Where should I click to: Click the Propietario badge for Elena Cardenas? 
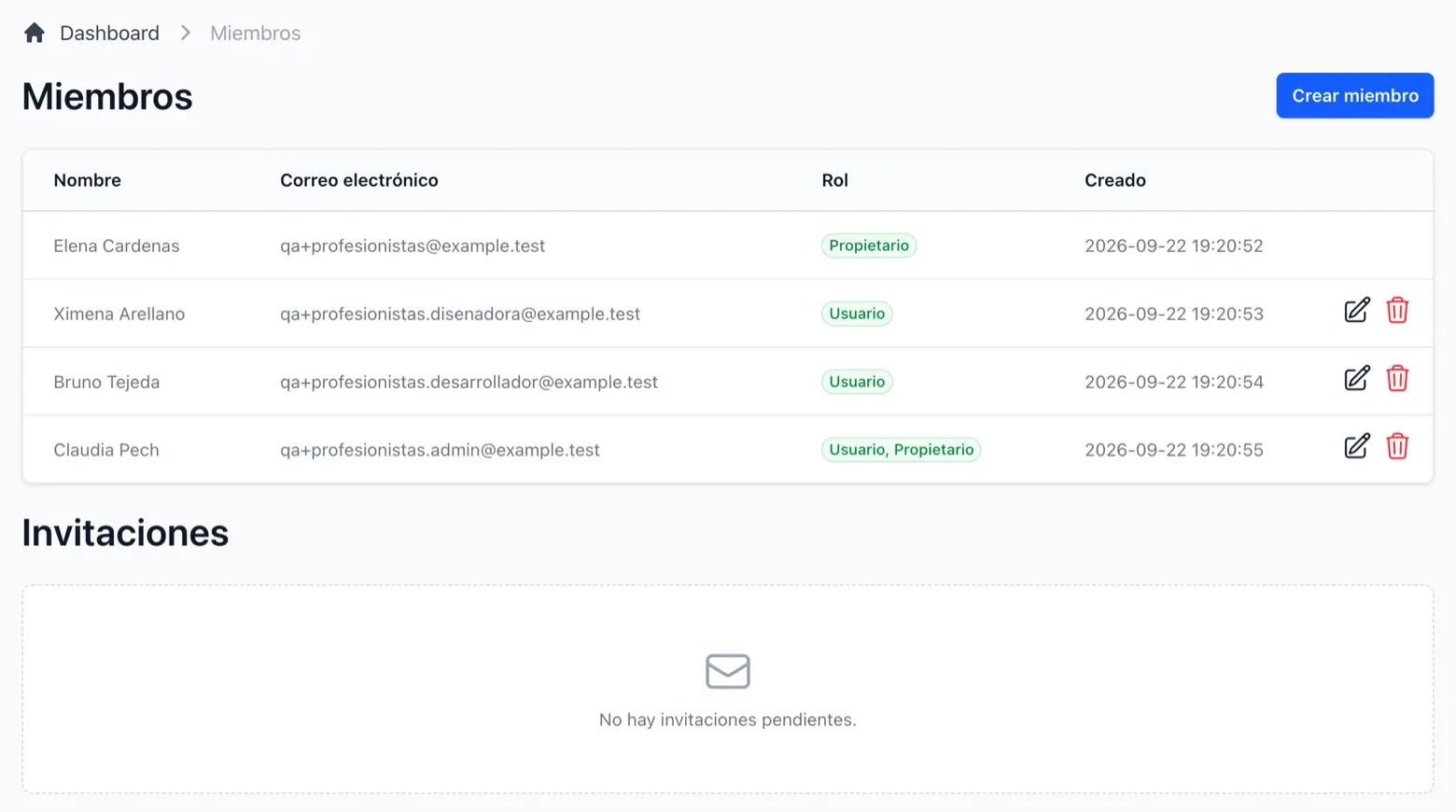coord(869,245)
